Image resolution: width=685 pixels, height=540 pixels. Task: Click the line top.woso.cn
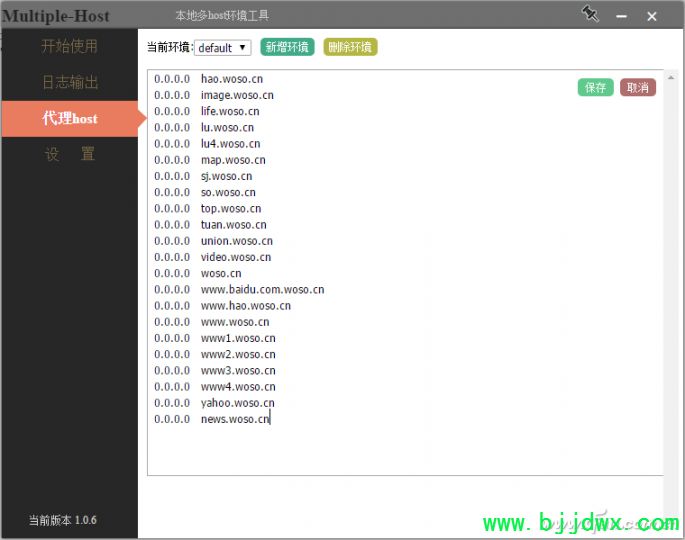point(208,208)
